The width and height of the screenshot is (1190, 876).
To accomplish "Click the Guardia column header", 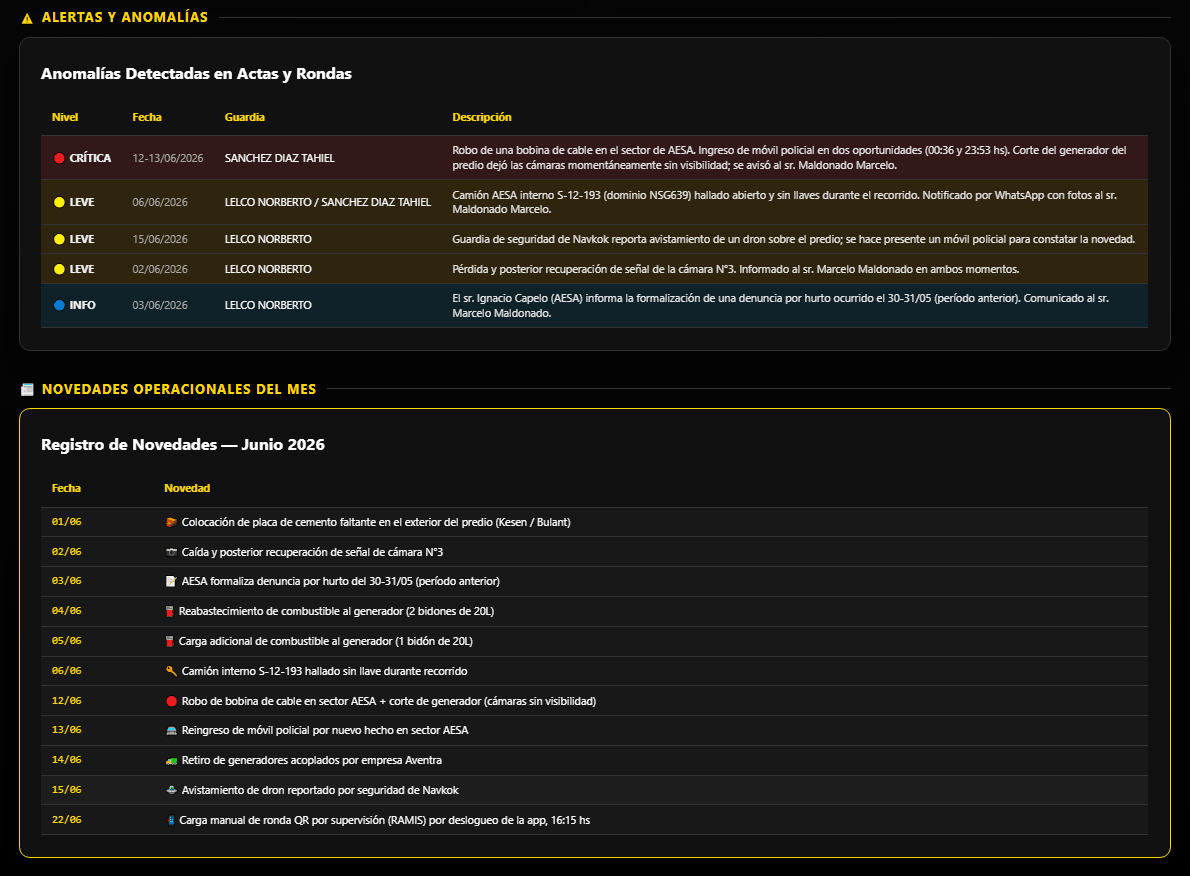I will [x=244, y=117].
